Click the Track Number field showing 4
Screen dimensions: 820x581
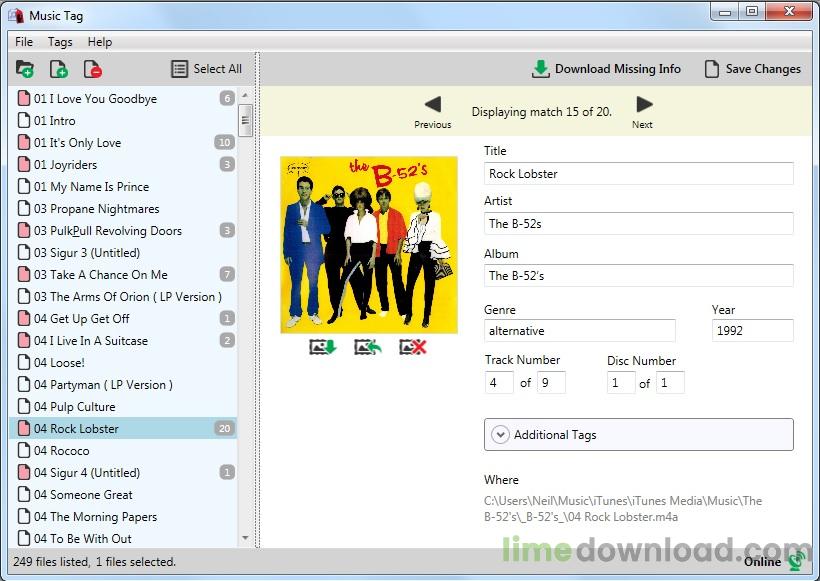(x=499, y=382)
